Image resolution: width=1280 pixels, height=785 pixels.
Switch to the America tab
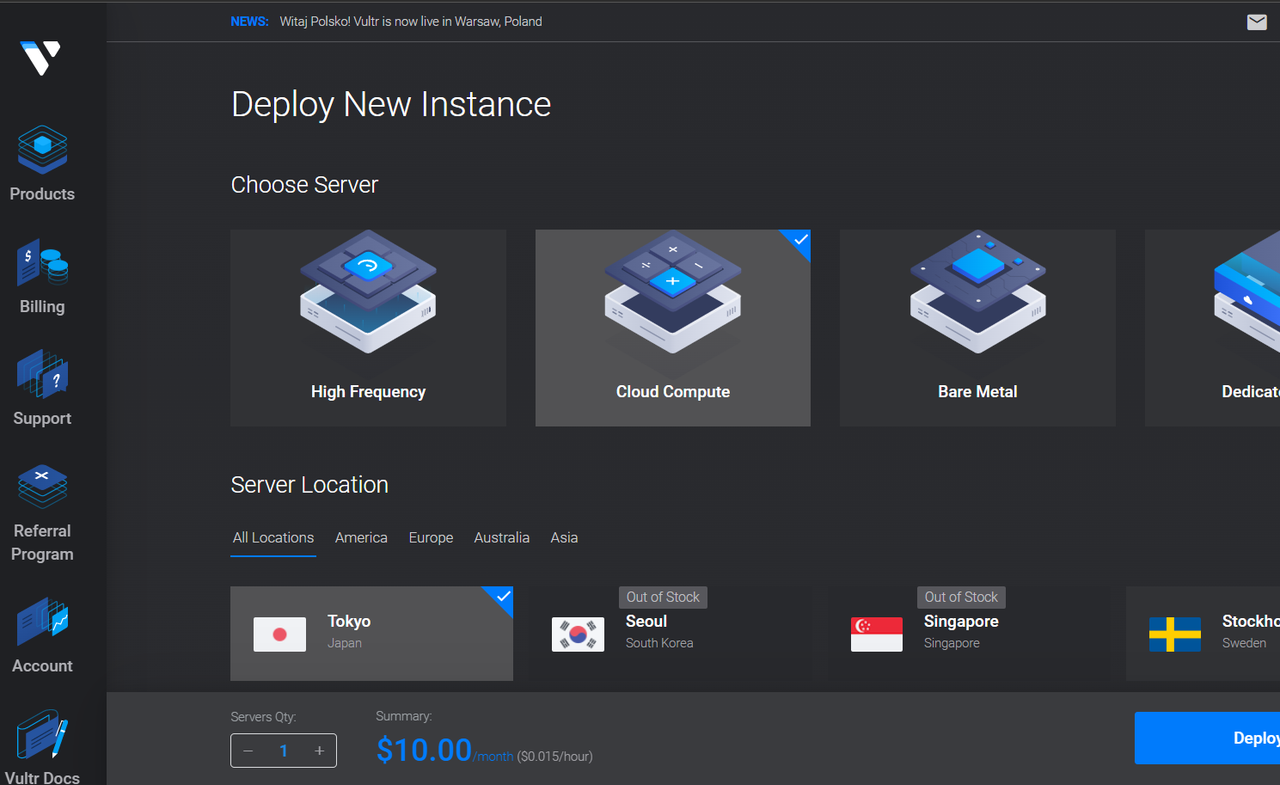[x=361, y=538]
